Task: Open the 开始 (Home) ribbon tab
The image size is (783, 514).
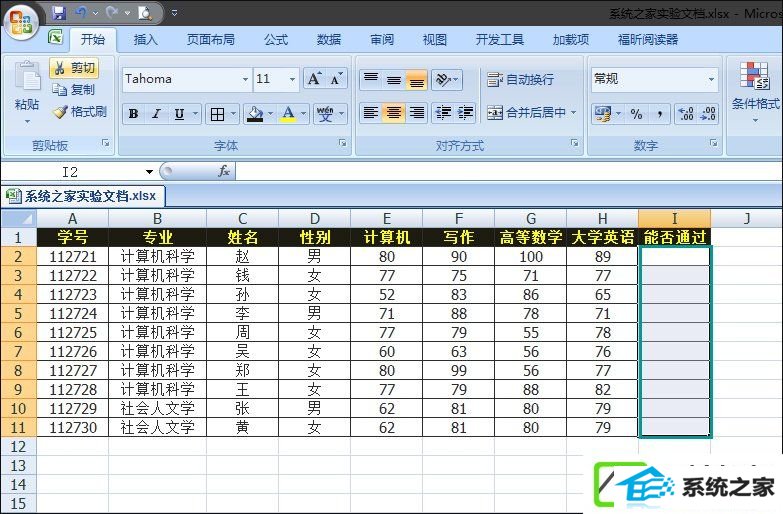Action: (93, 39)
